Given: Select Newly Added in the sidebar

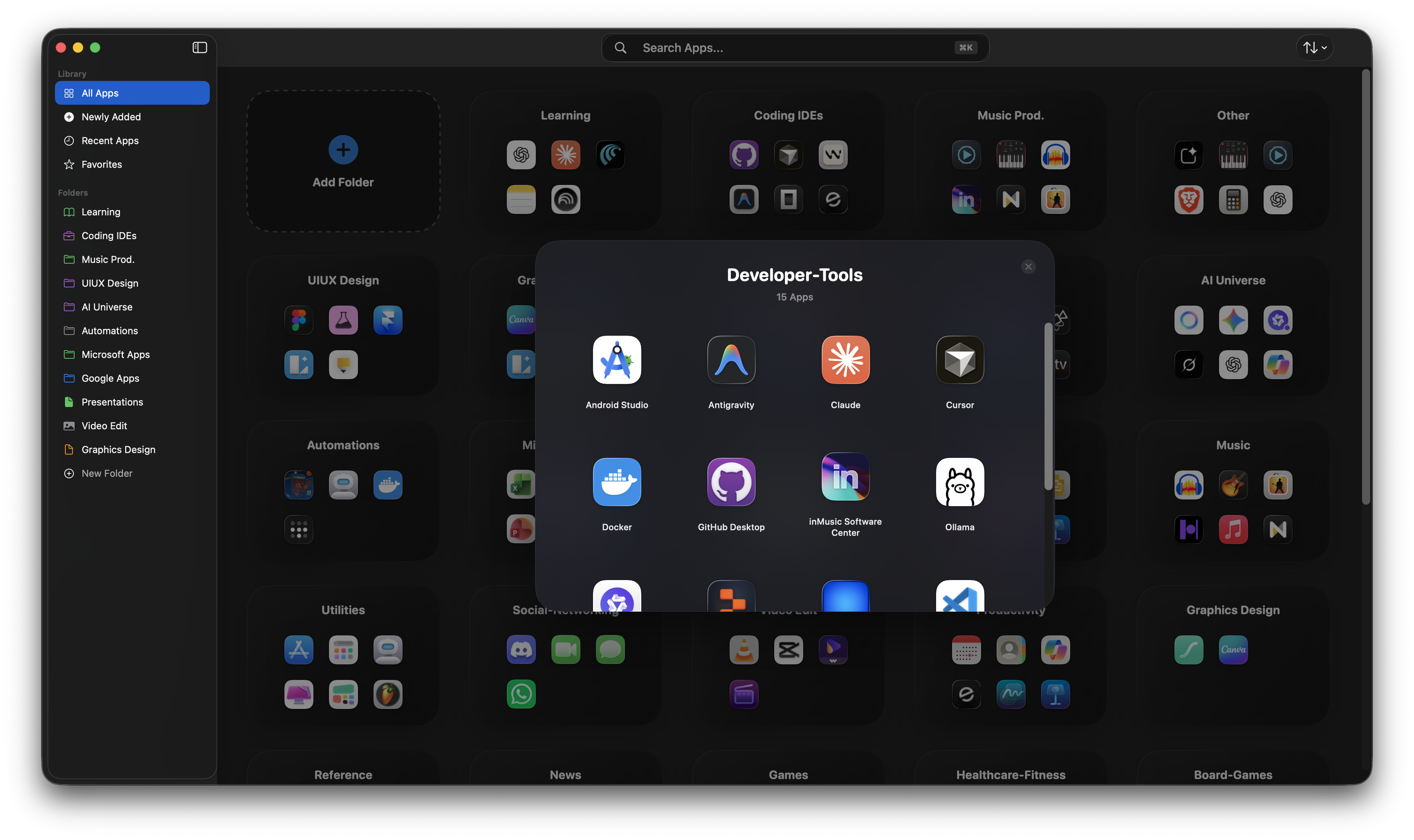Looking at the screenshot, I should coord(111,117).
